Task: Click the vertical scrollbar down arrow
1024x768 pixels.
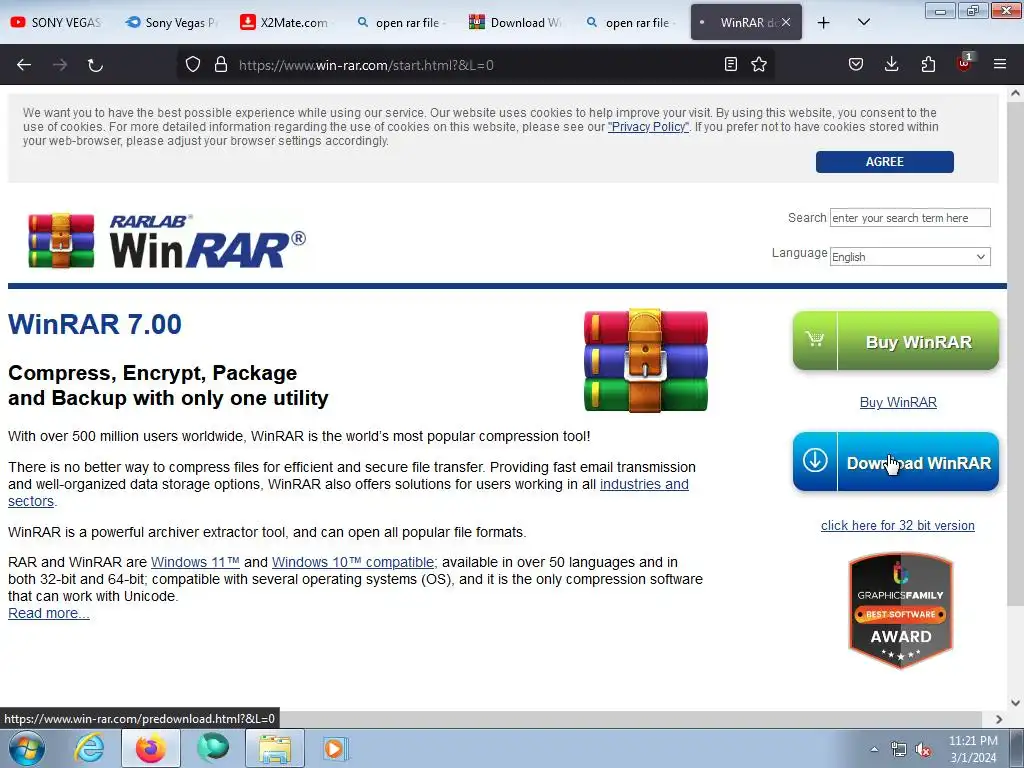Action: (1016, 703)
